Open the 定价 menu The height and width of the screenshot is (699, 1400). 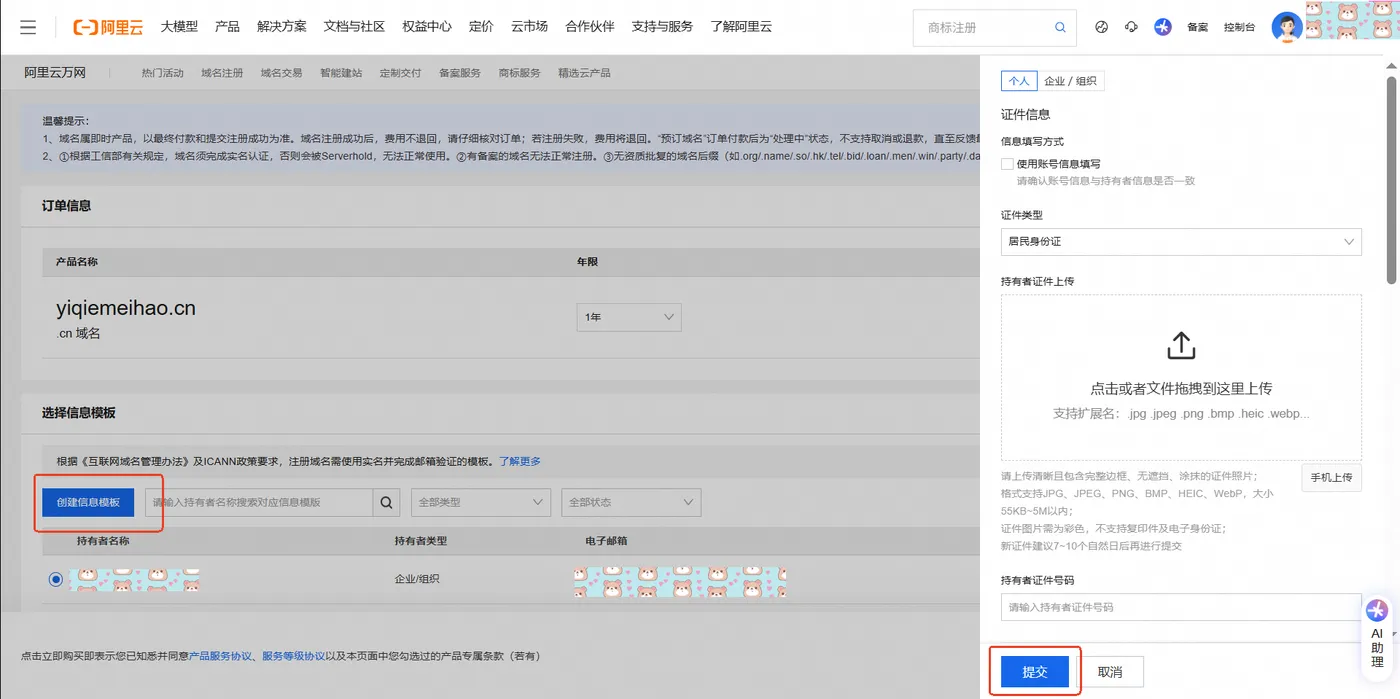[481, 27]
